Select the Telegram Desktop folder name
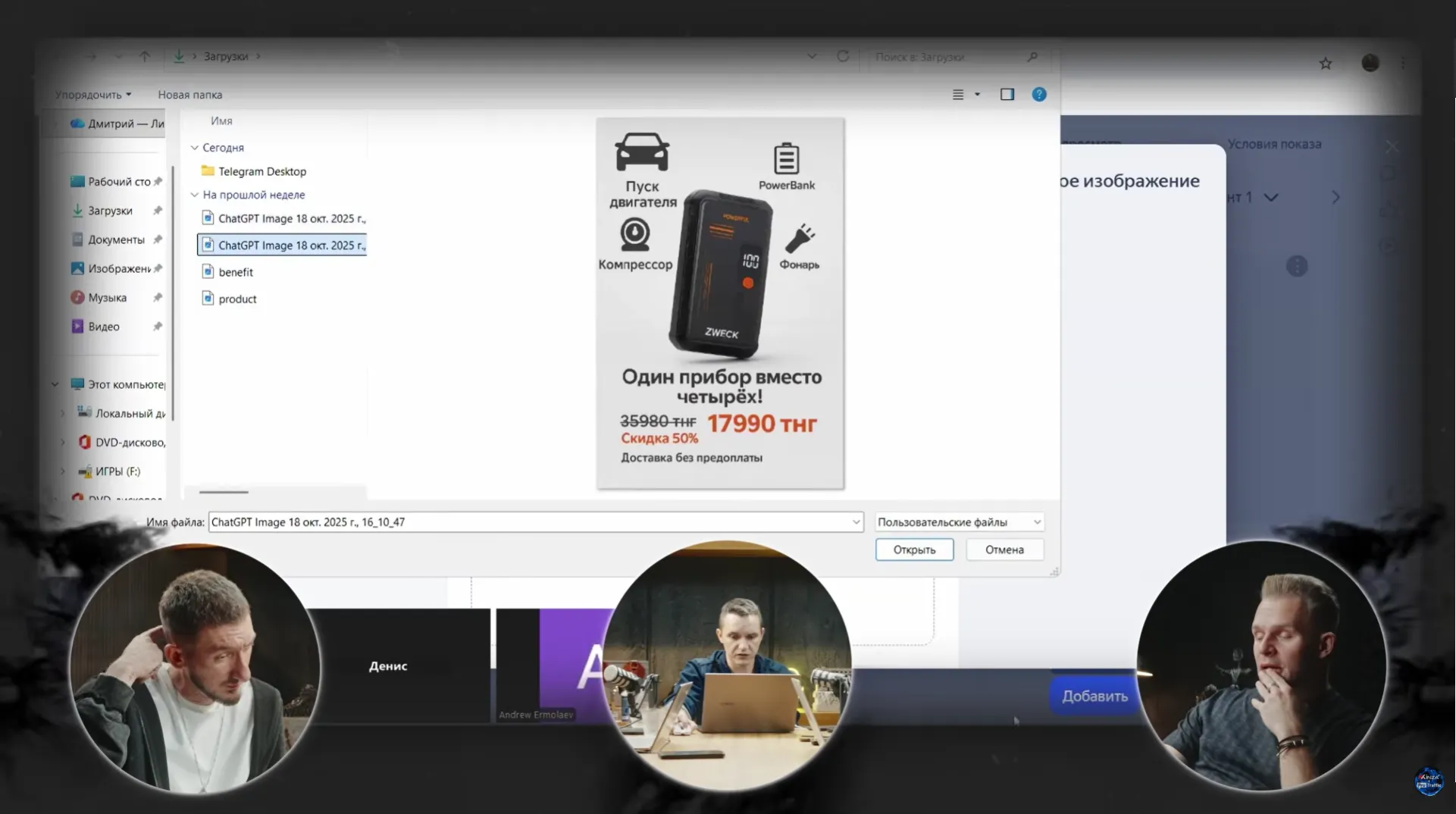Image resolution: width=1456 pixels, height=814 pixels. click(262, 171)
